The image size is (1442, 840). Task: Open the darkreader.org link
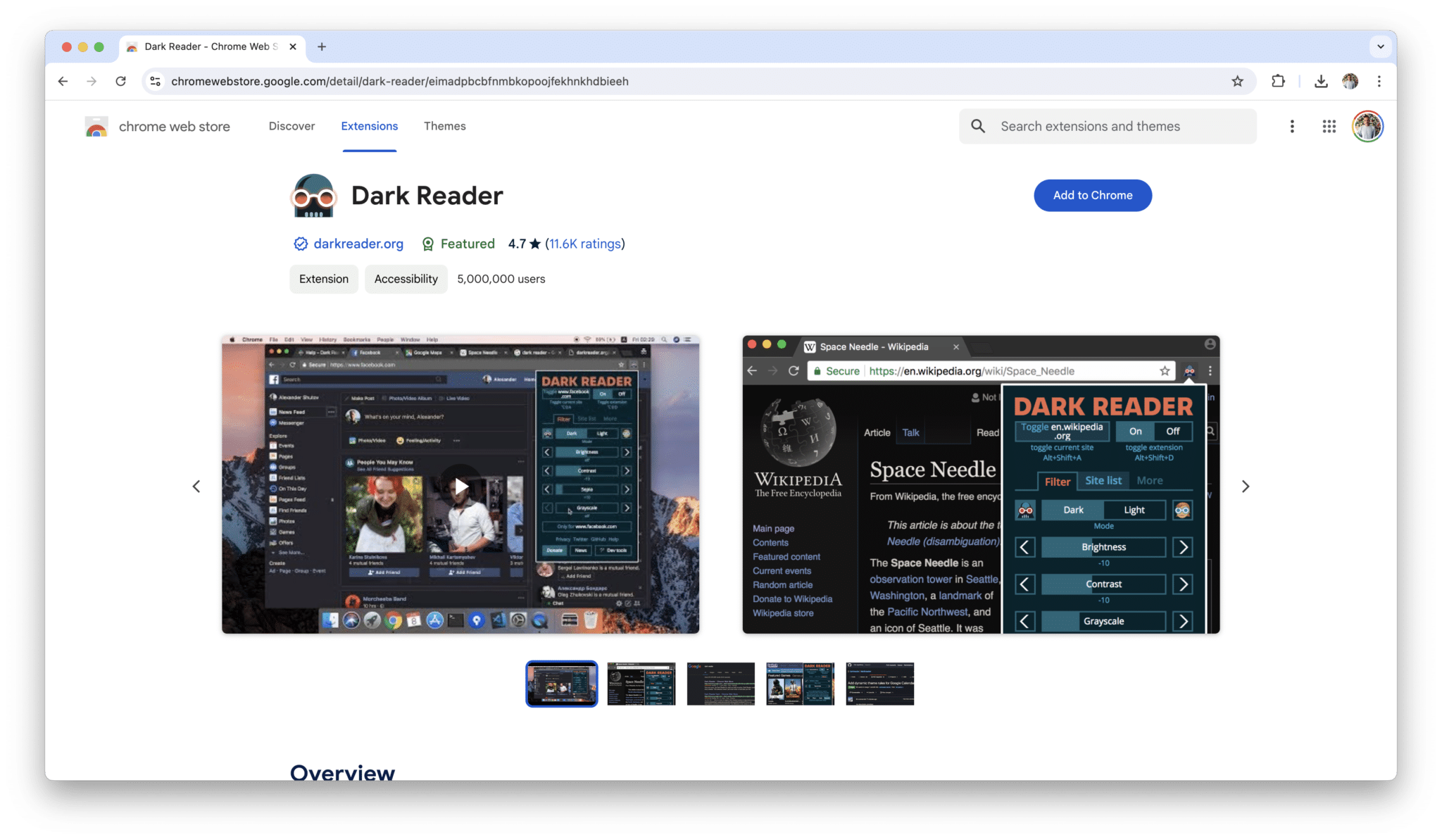(358, 244)
